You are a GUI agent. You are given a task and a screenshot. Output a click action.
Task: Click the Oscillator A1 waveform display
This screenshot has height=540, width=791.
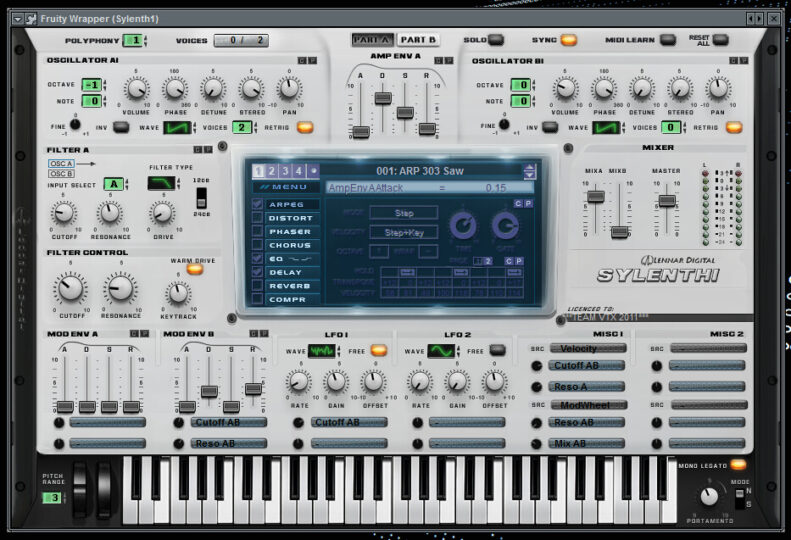[180, 127]
